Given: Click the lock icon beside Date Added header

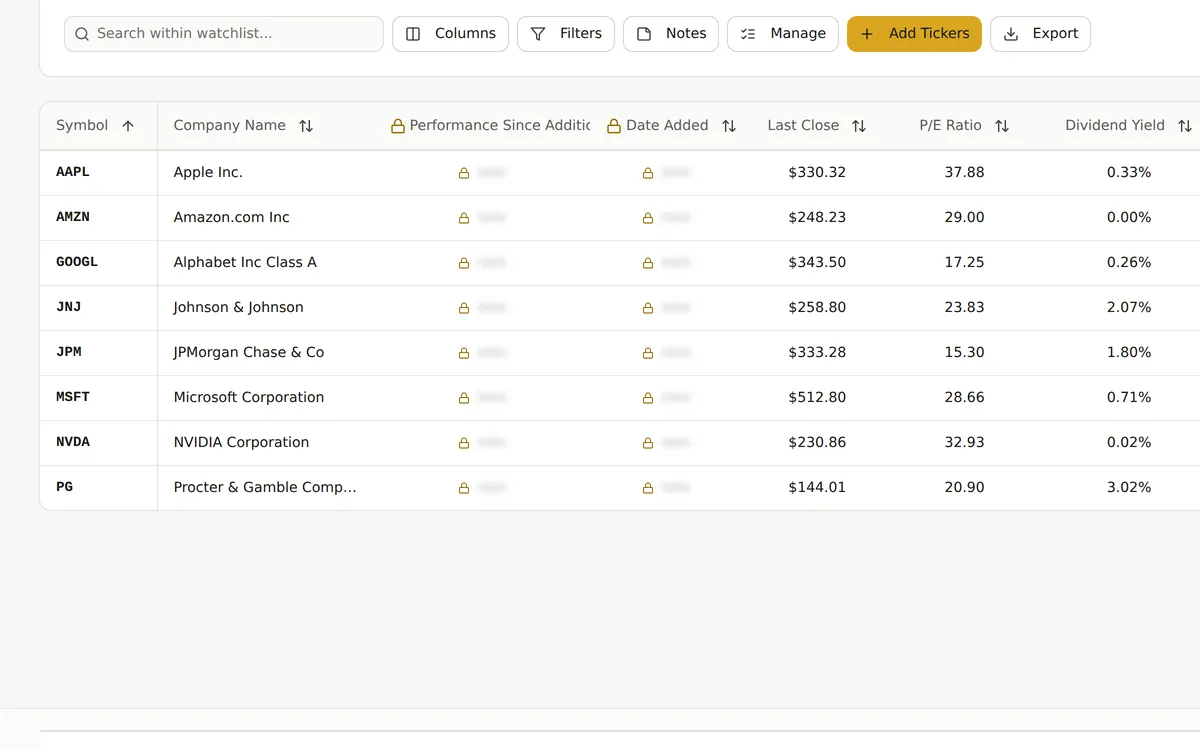Looking at the screenshot, I should point(614,126).
